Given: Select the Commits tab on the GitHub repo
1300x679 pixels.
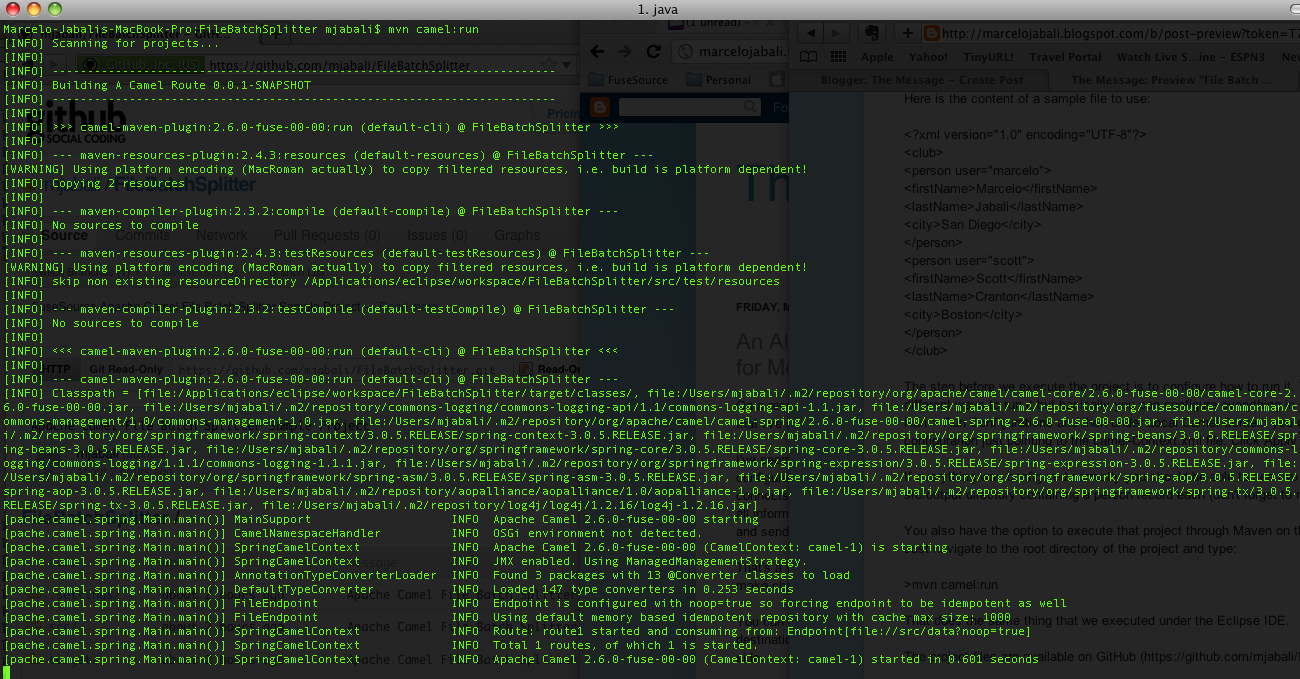Looking at the screenshot, I should pyautogui.click(x=143, y=235).
